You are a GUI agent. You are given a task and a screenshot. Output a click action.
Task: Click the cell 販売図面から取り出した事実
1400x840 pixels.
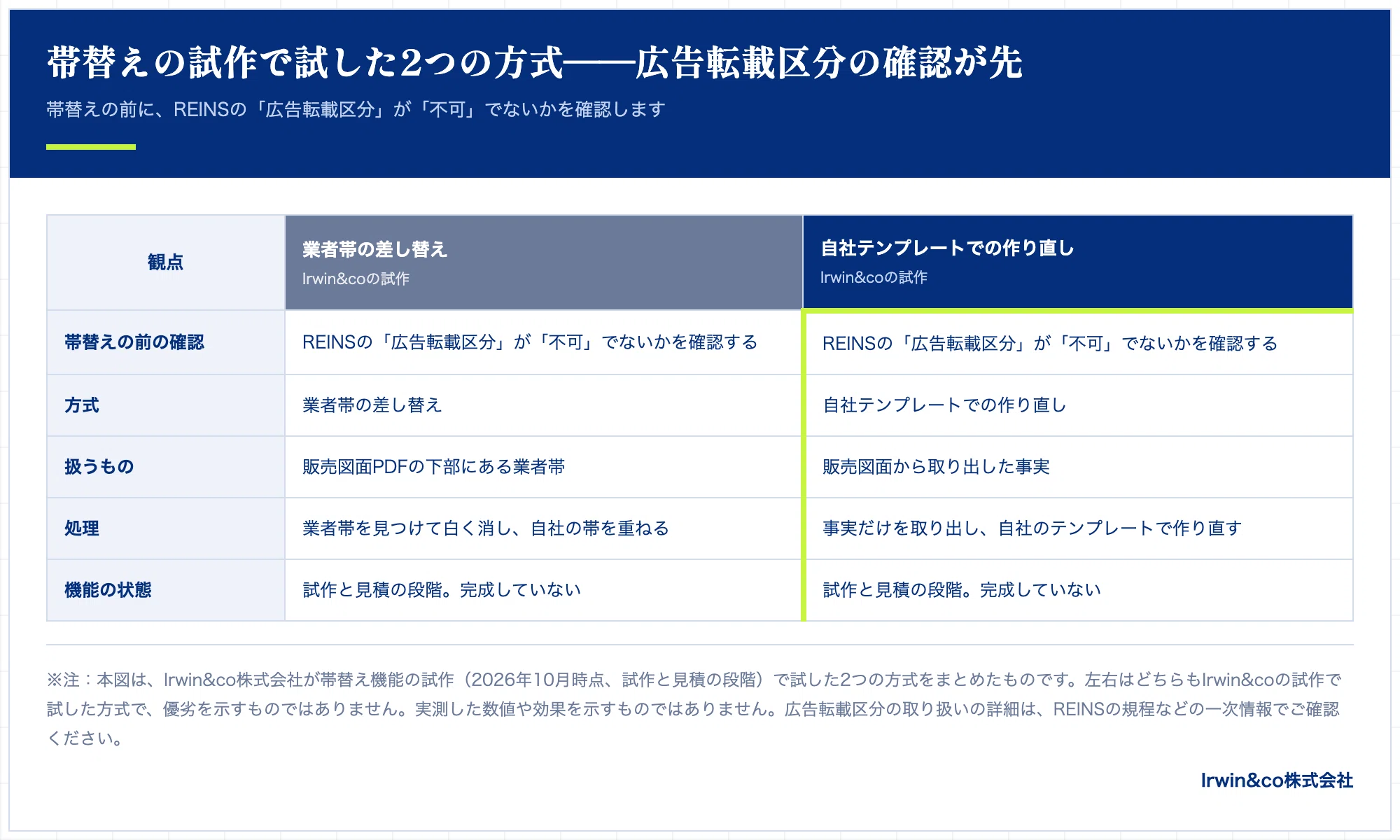click(1079, 467)
